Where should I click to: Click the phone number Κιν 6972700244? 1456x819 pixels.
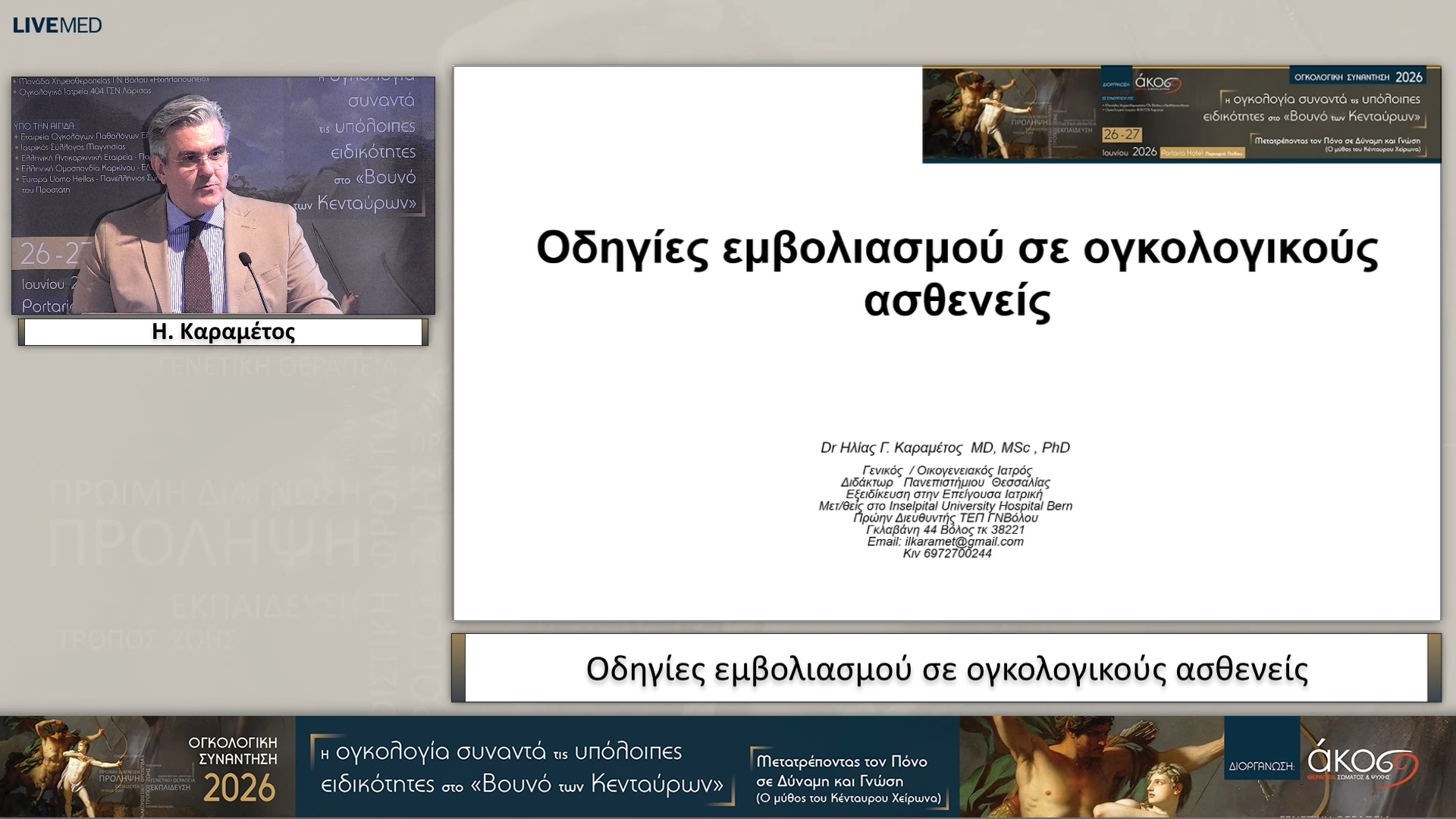coord(947,554)
